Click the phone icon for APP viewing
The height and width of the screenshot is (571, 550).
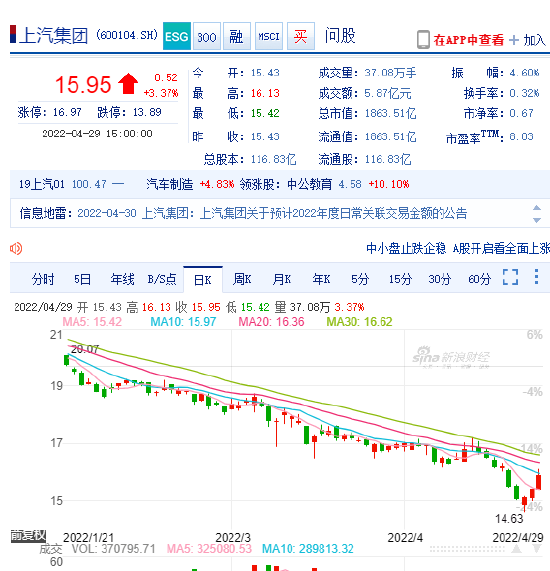tap(423, 39)
